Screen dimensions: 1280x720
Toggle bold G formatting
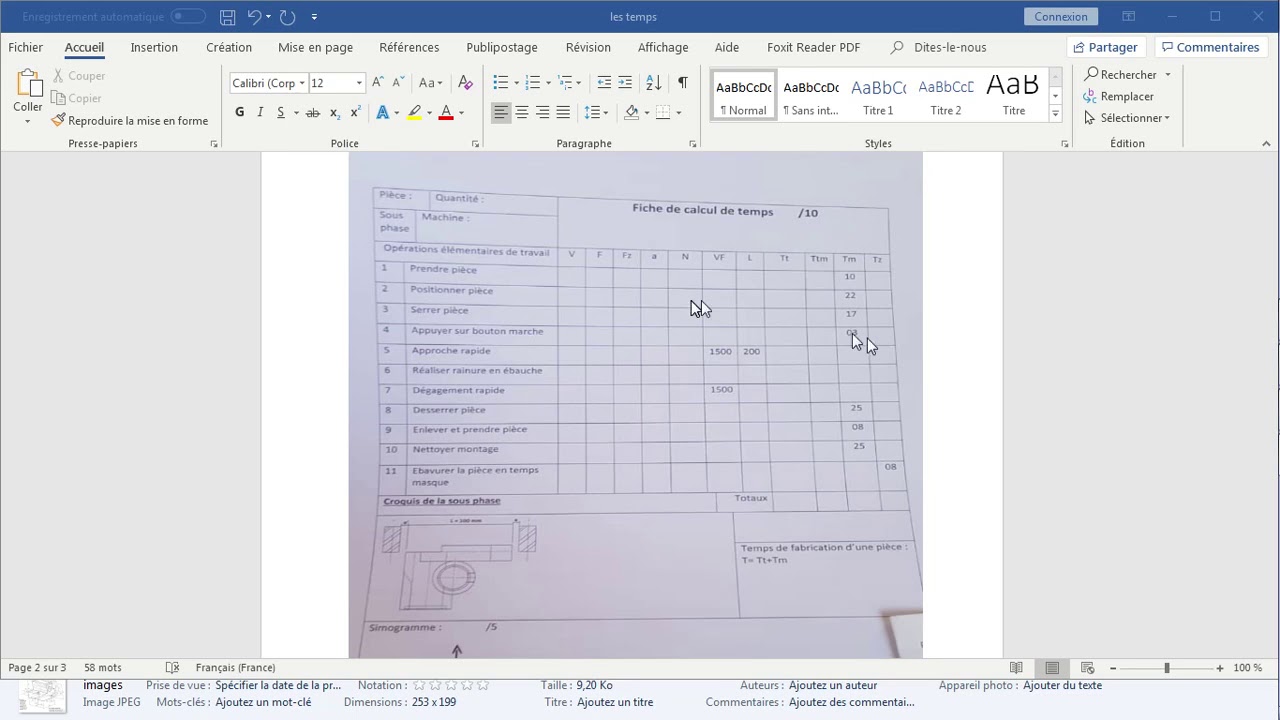point(239,112)
